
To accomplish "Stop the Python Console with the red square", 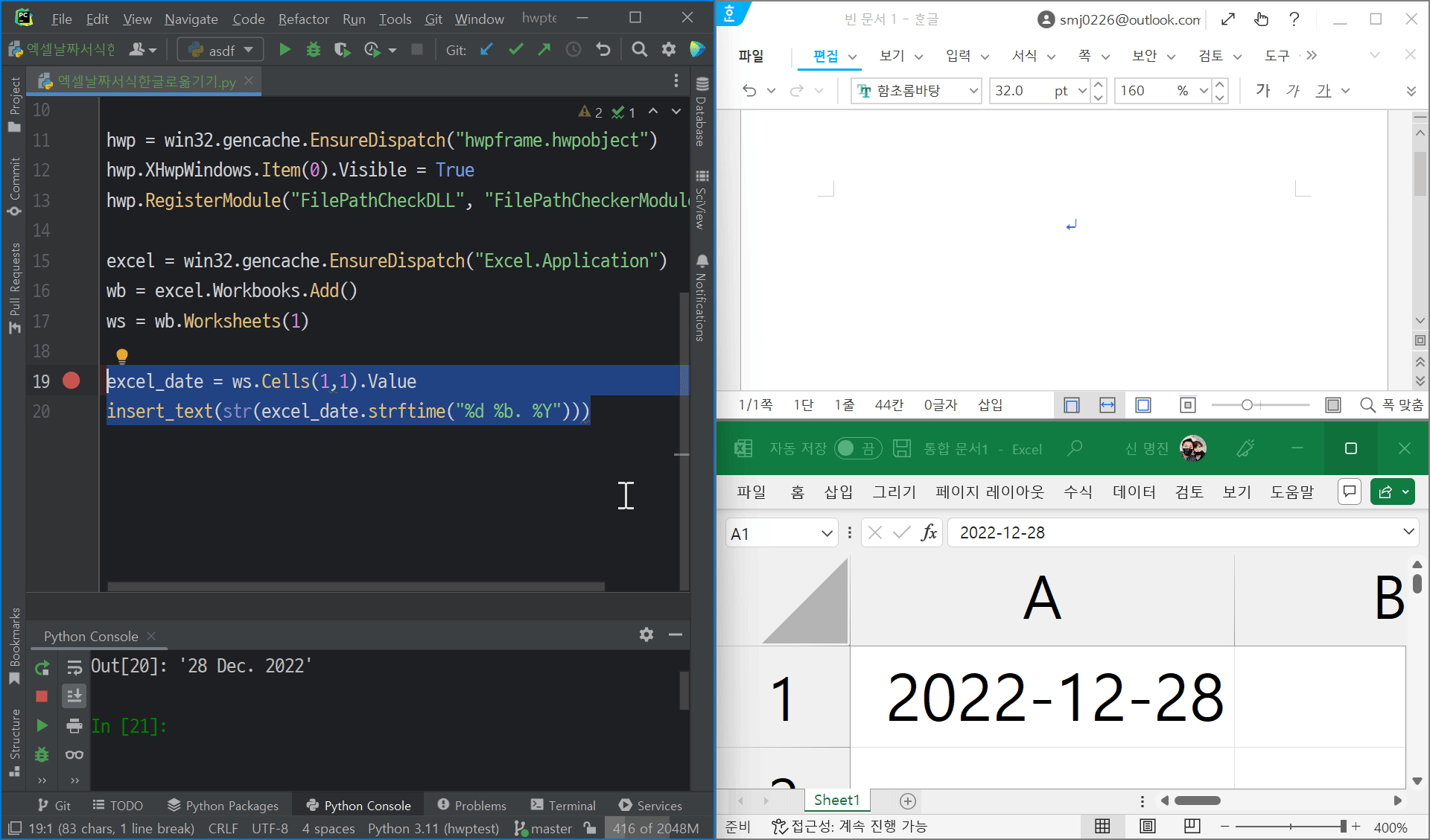I will pyautogui.click(x=42, y=696).
